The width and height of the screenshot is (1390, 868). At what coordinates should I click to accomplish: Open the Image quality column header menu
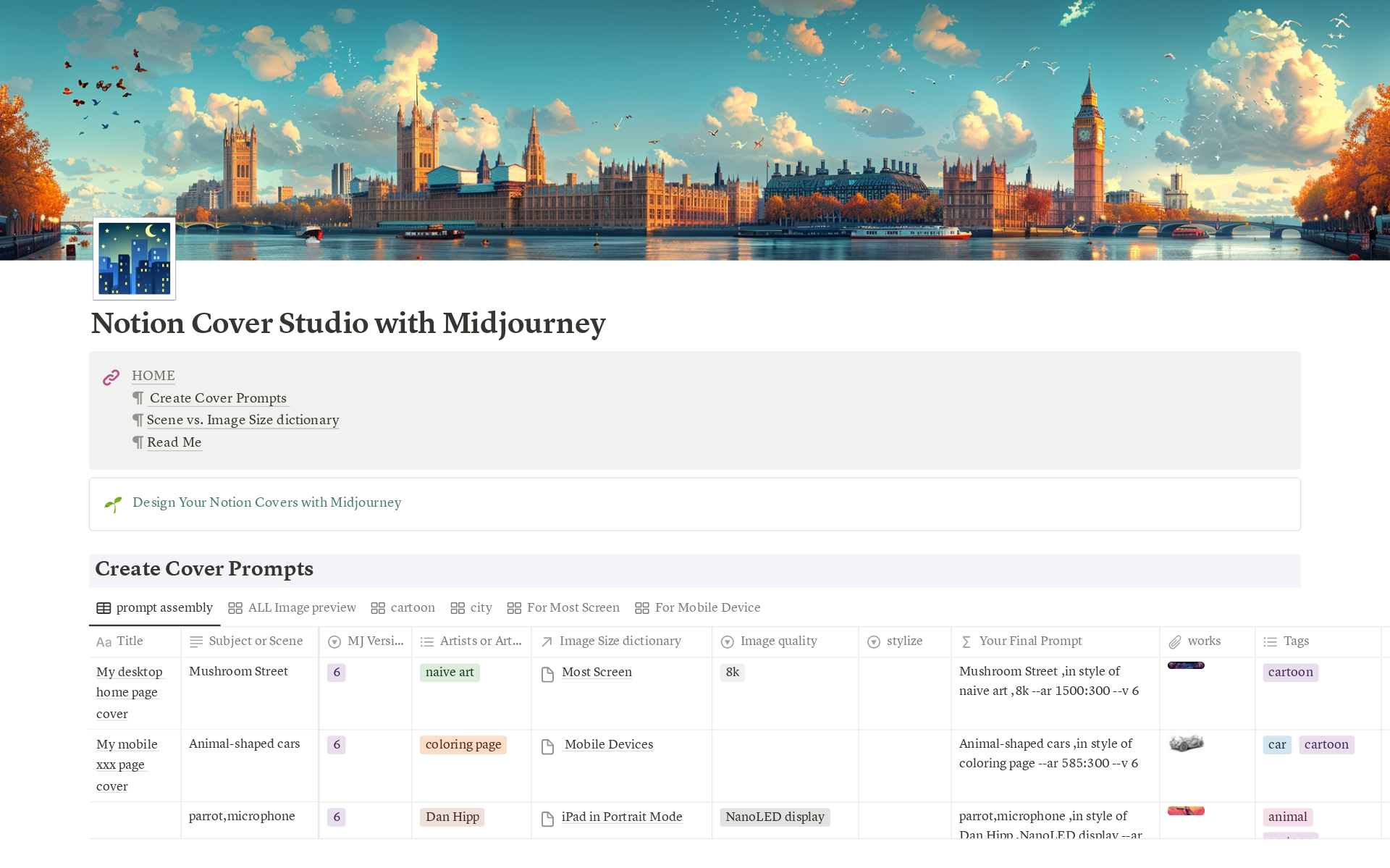[x=770, y=641]
